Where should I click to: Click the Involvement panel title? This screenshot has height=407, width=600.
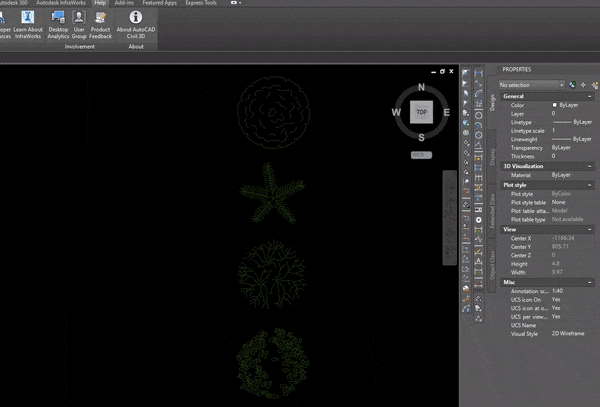click(x=79, y=47)
